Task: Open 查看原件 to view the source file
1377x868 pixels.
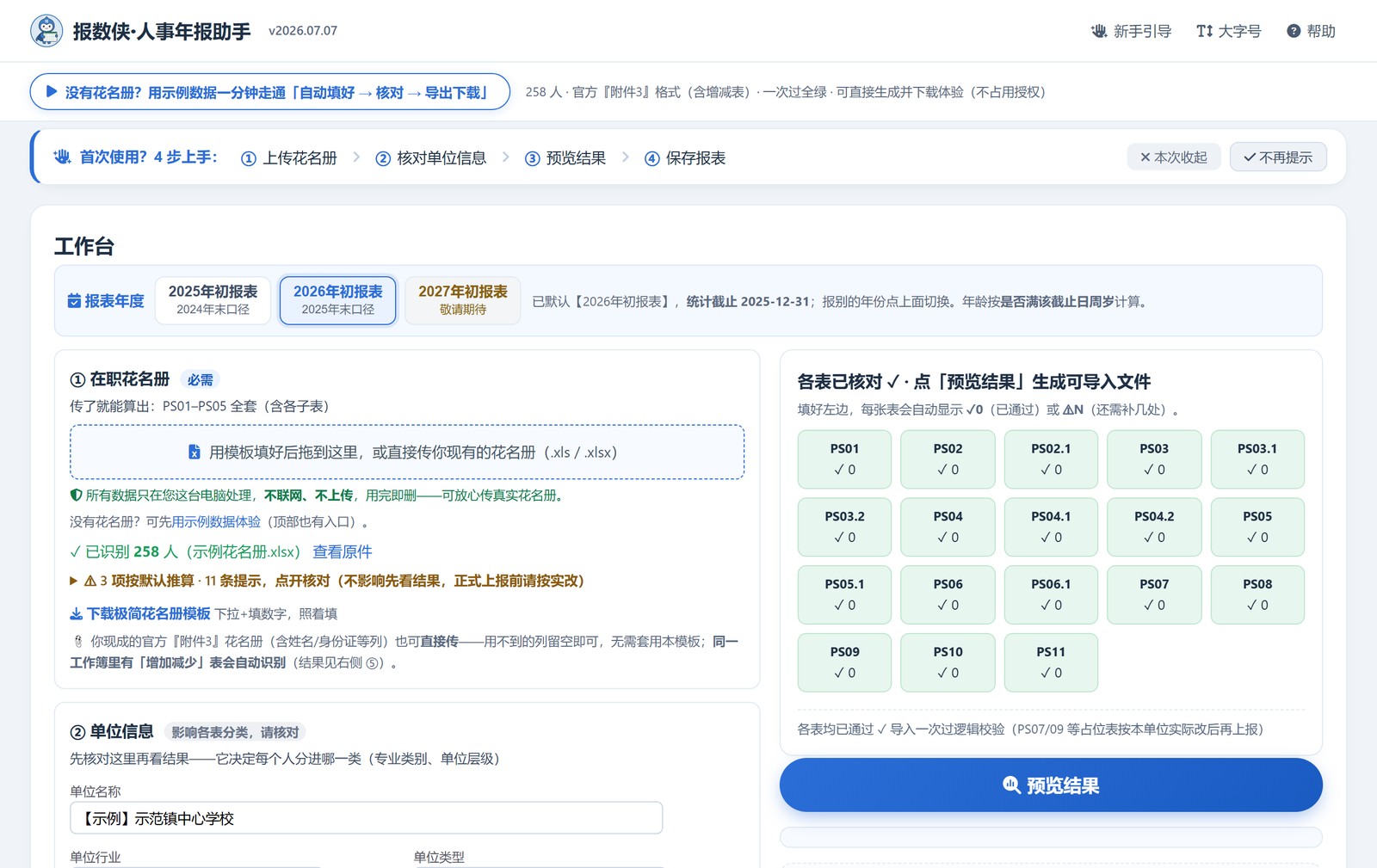Action: 342,551
